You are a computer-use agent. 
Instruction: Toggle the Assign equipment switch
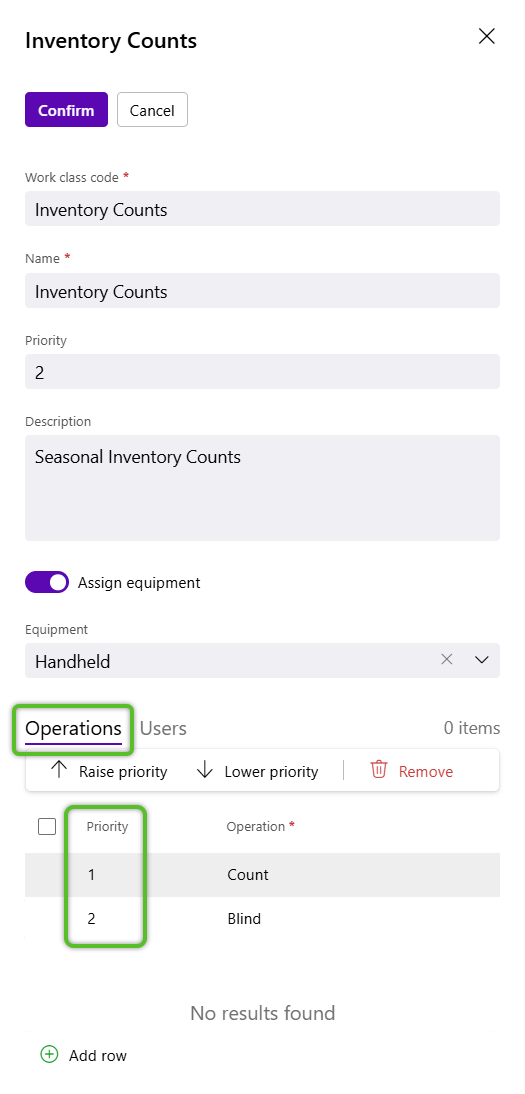coord(47,583)
